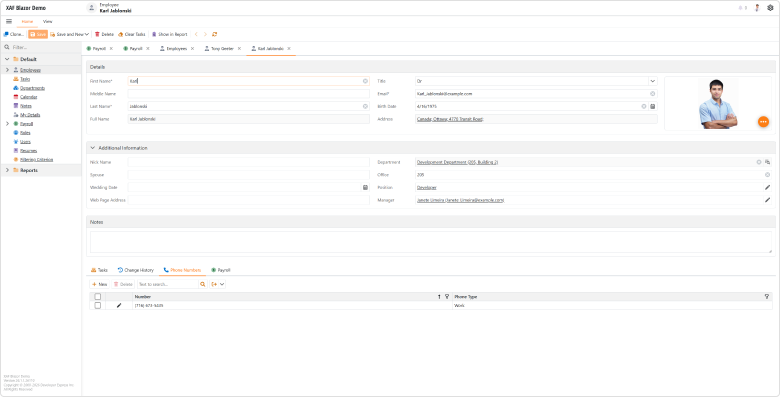780x397 pixels.
Task: Expand the Employees tree node
Action: coord(7,70)
